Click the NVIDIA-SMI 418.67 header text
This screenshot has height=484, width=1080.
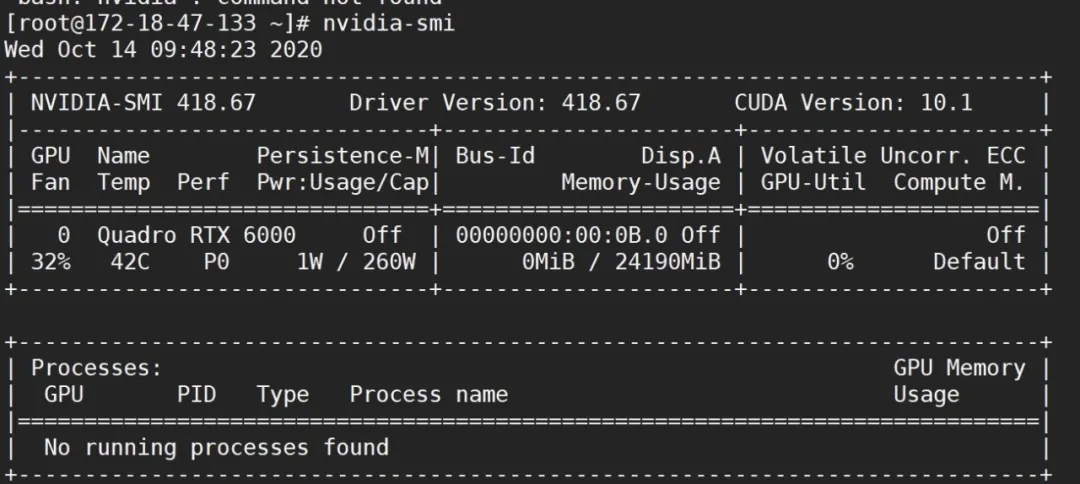coord(143,103)
